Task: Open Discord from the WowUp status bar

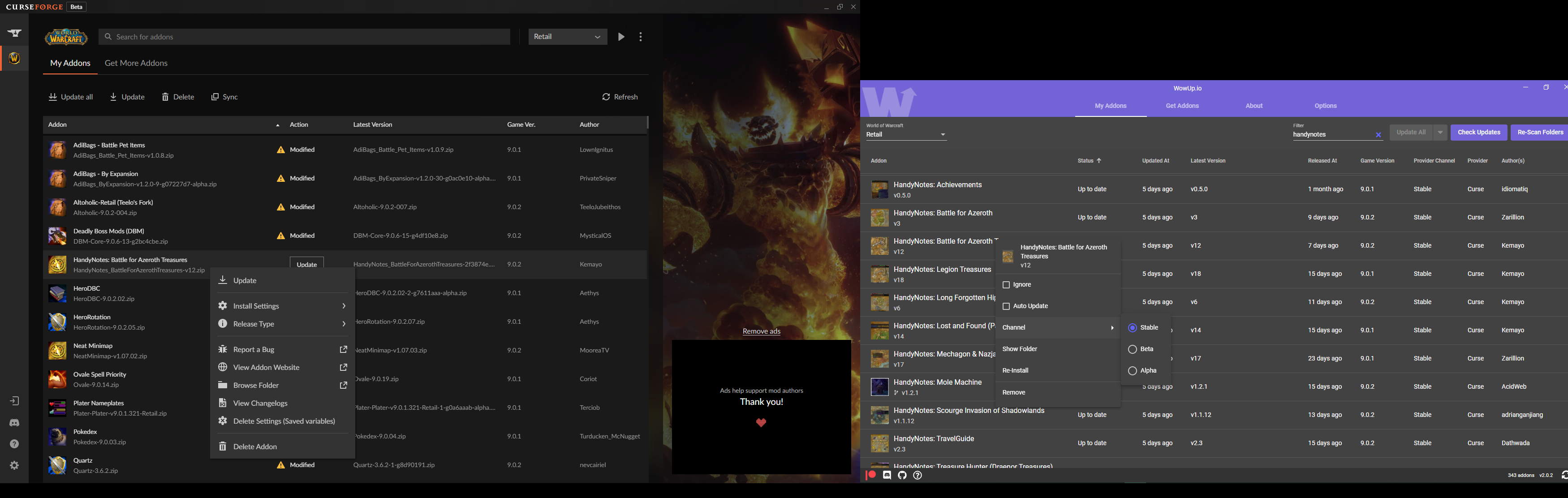Action: (x=886, y=475)
